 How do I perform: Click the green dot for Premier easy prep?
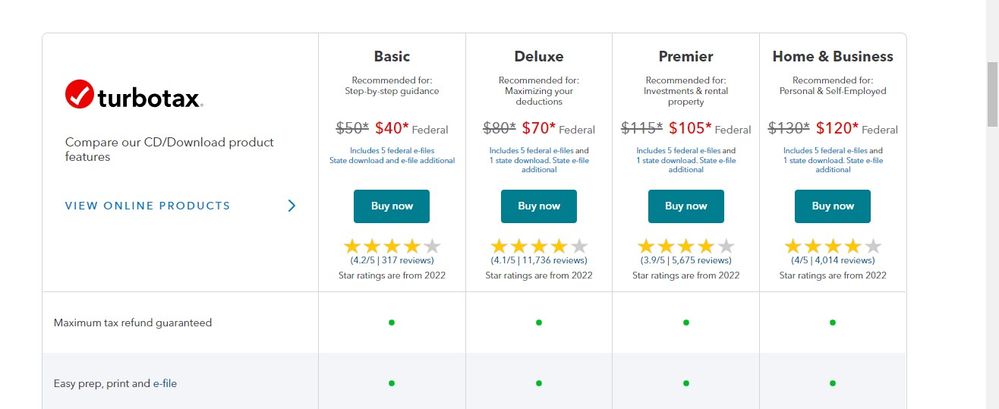click(x=686, y=383)
